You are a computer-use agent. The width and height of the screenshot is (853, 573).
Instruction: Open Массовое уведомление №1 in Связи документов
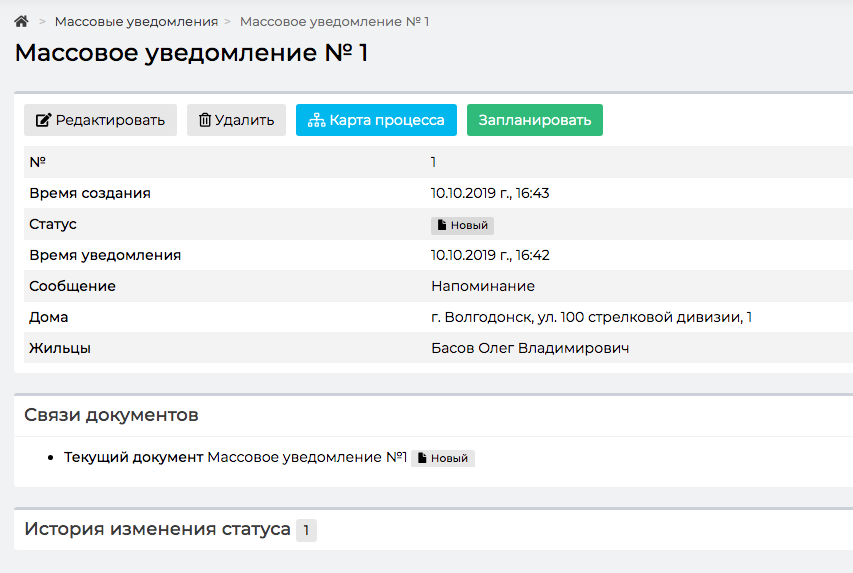[307, 457]
